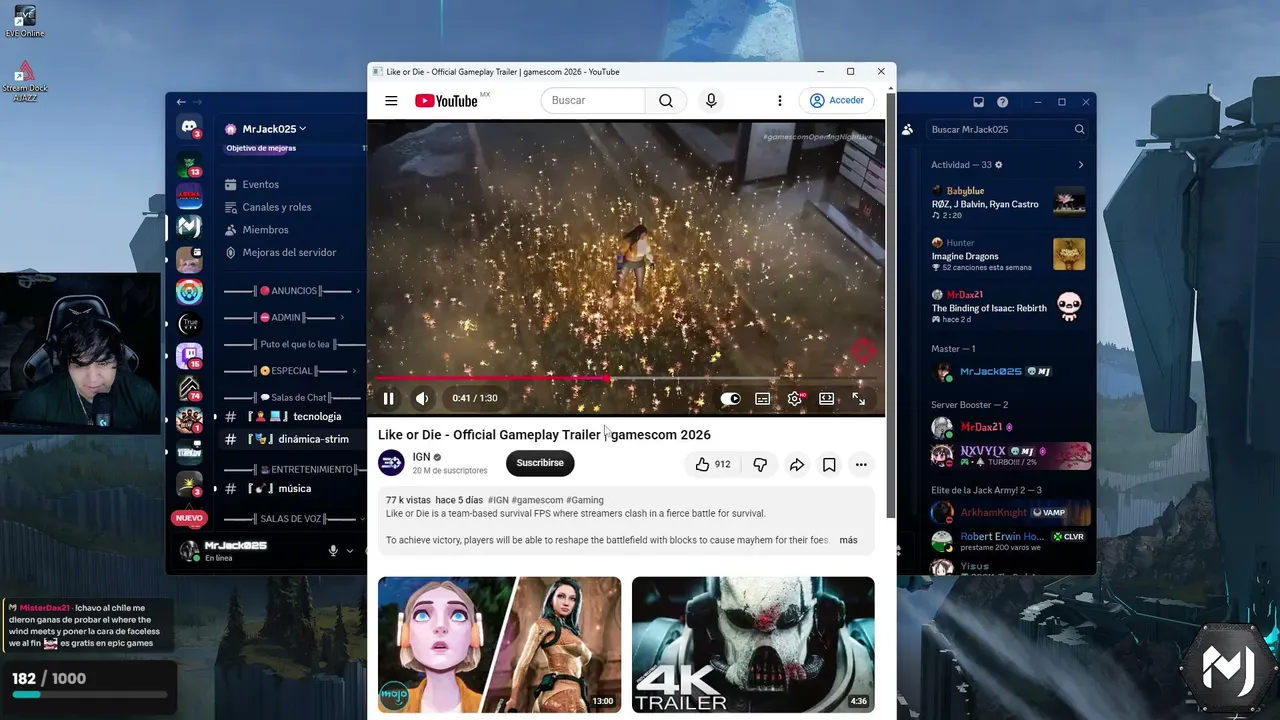
Task: Open the #gamescom hashtag link
Action: (537, 500)
